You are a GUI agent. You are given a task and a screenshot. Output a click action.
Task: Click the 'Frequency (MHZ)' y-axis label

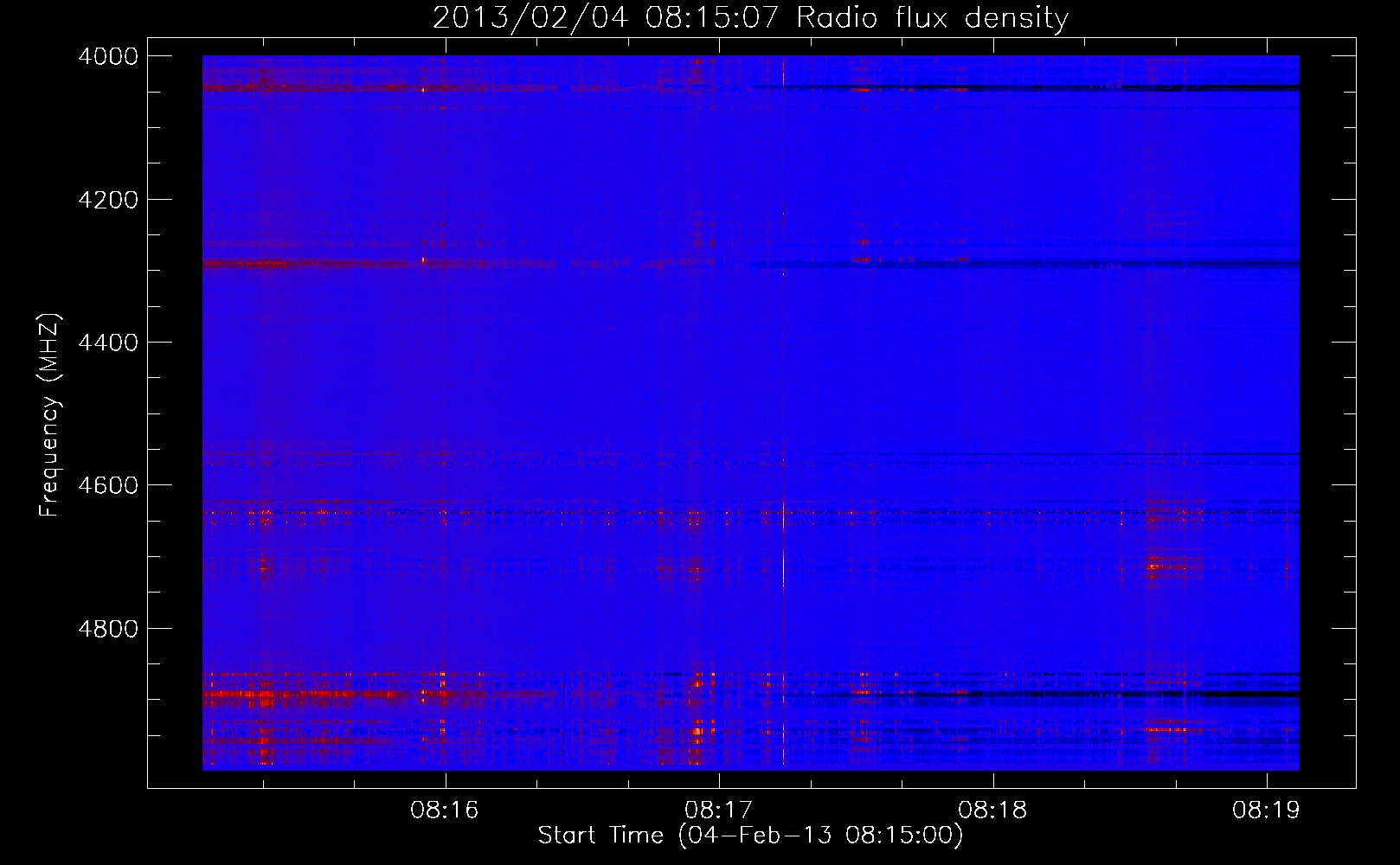[49, 415]
